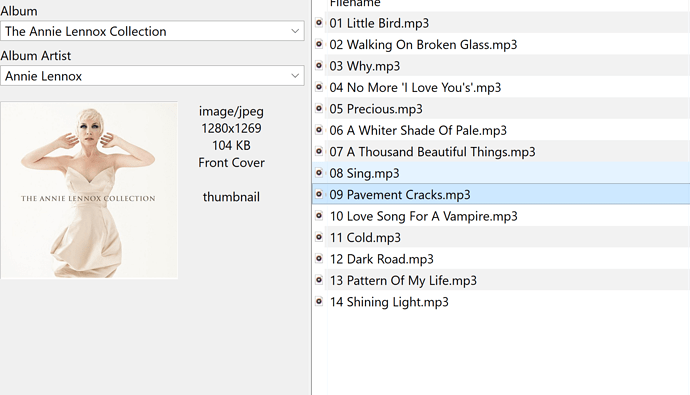Click the file icon beside 08 Sing.mp3
This screenshot has height=395, width=690.
319,173
